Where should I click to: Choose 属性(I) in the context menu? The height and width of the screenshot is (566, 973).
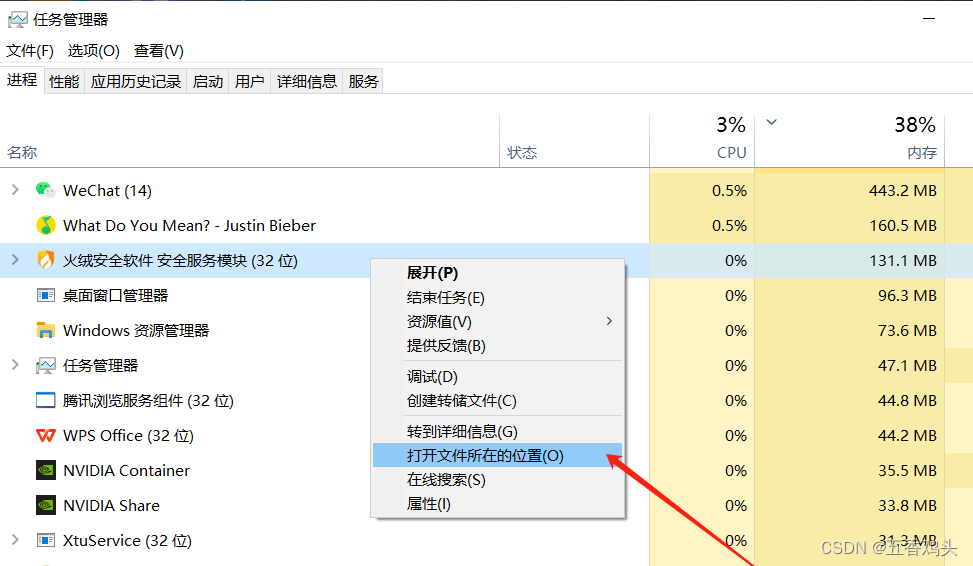click(x=498, y=504)
